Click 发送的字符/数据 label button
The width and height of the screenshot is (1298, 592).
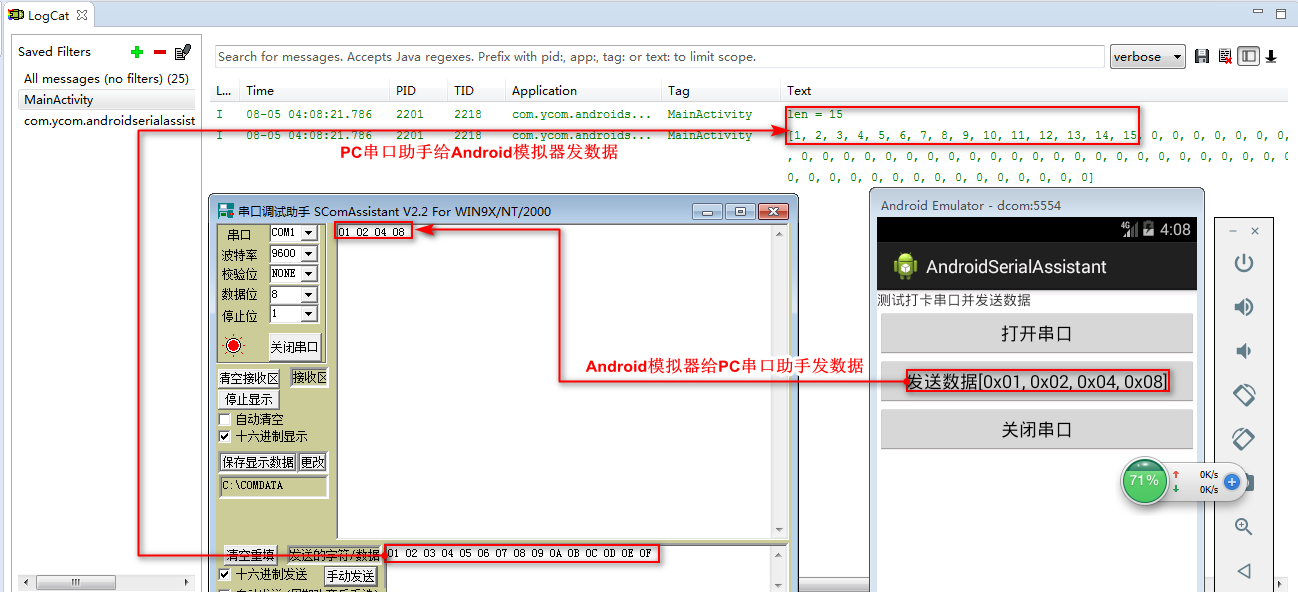334,555
